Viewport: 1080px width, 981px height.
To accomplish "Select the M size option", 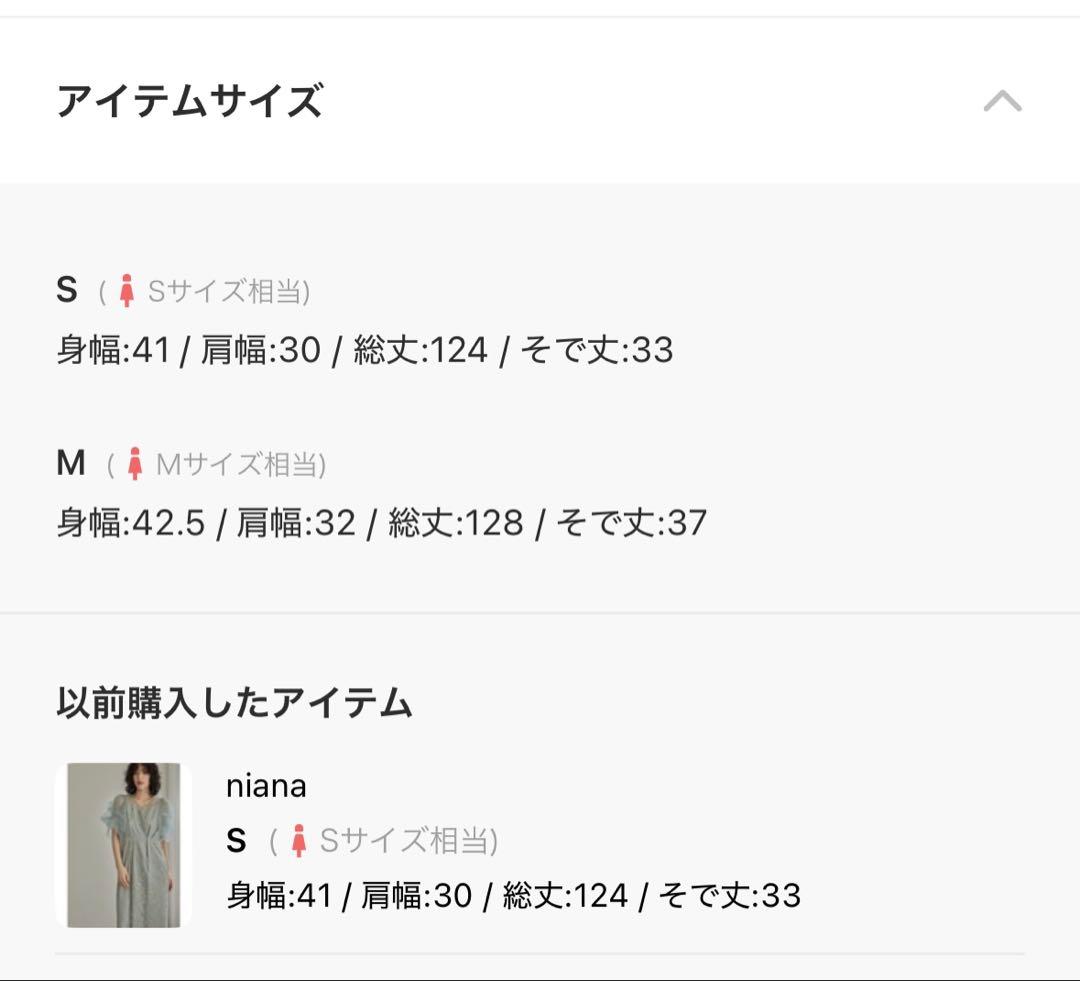I will [70, 462].
